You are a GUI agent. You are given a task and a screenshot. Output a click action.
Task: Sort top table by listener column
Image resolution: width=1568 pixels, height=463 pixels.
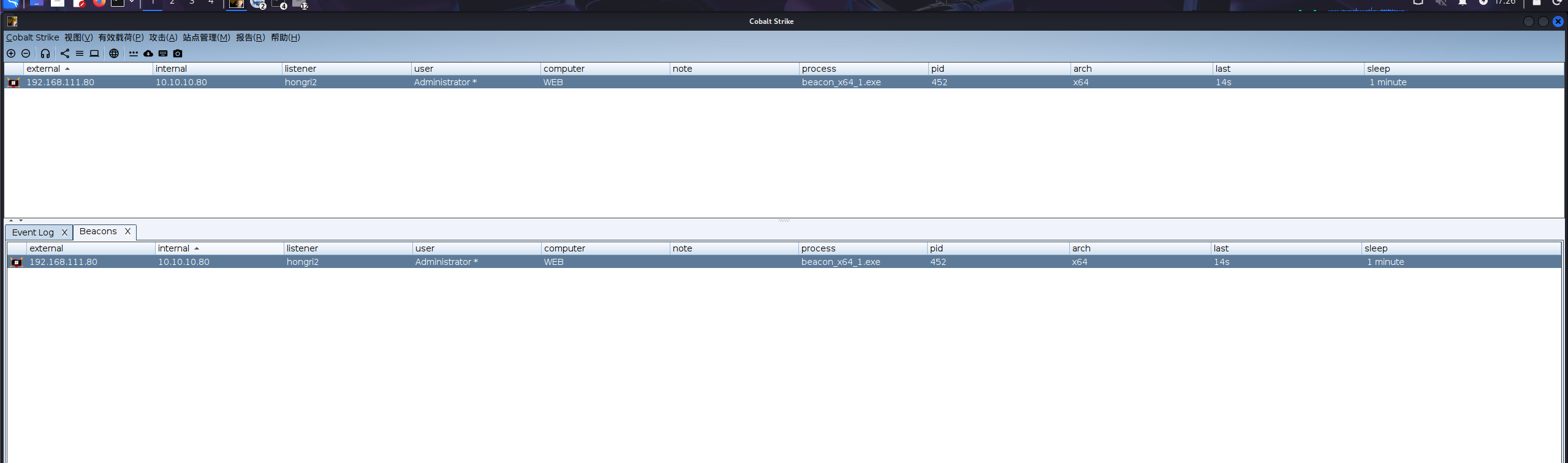pyautogui.click(x=346, y=69)
